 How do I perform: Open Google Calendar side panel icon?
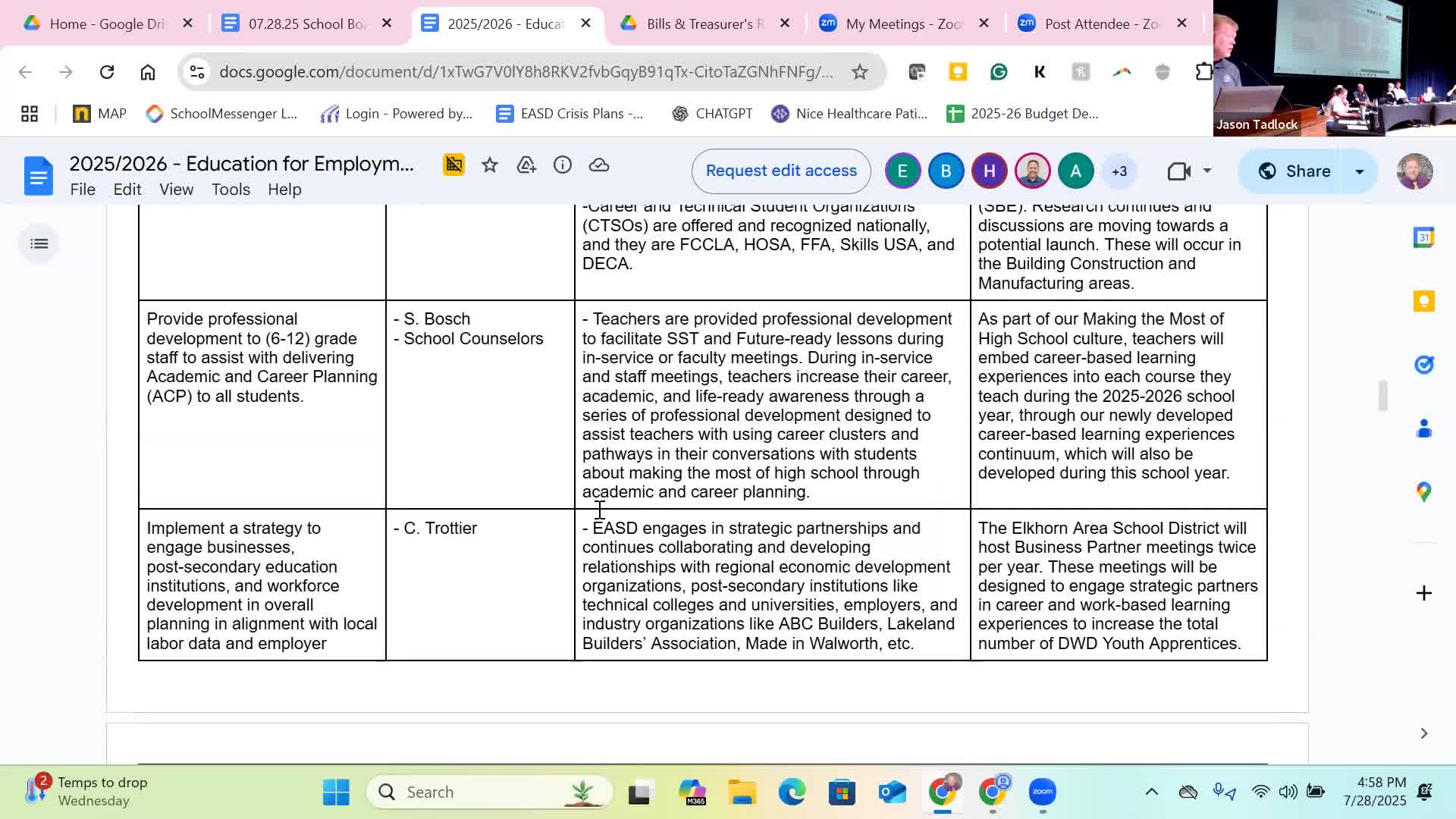click(1423, 238)
